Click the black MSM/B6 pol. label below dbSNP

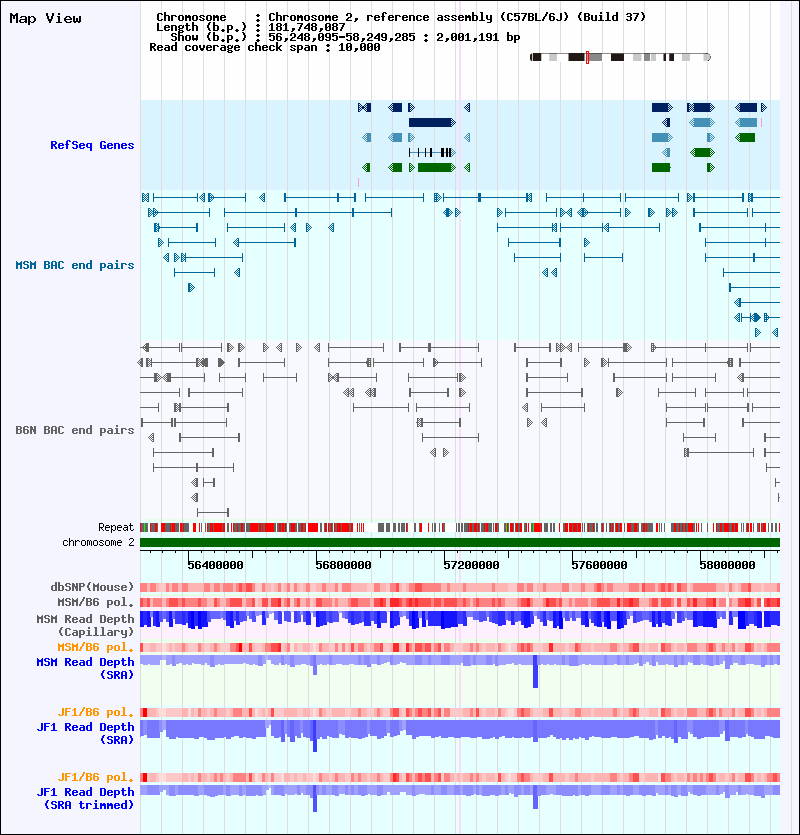96,602
